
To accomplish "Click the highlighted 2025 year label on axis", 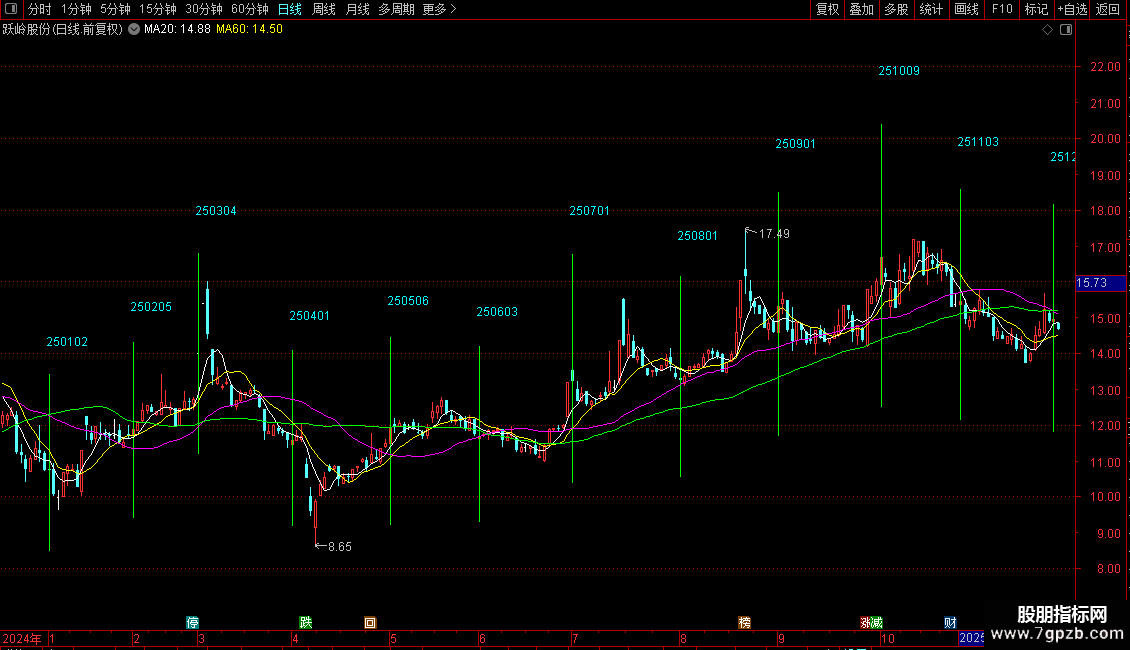I will [x=971, y=638].
